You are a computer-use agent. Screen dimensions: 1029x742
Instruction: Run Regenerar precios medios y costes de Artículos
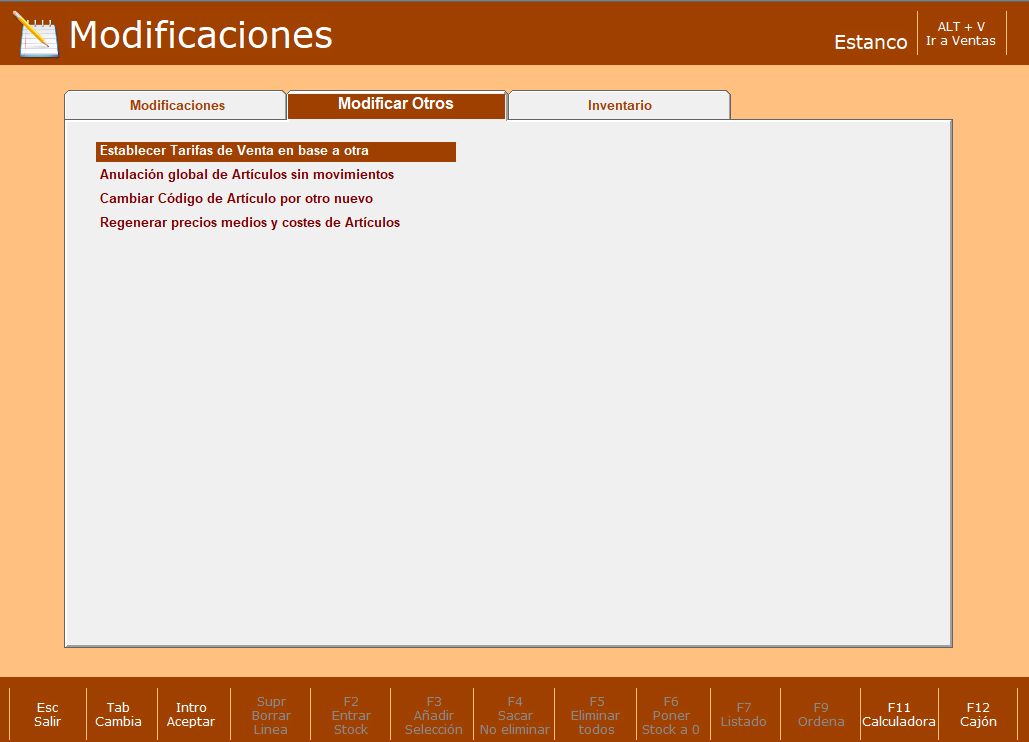coord(250,222)
